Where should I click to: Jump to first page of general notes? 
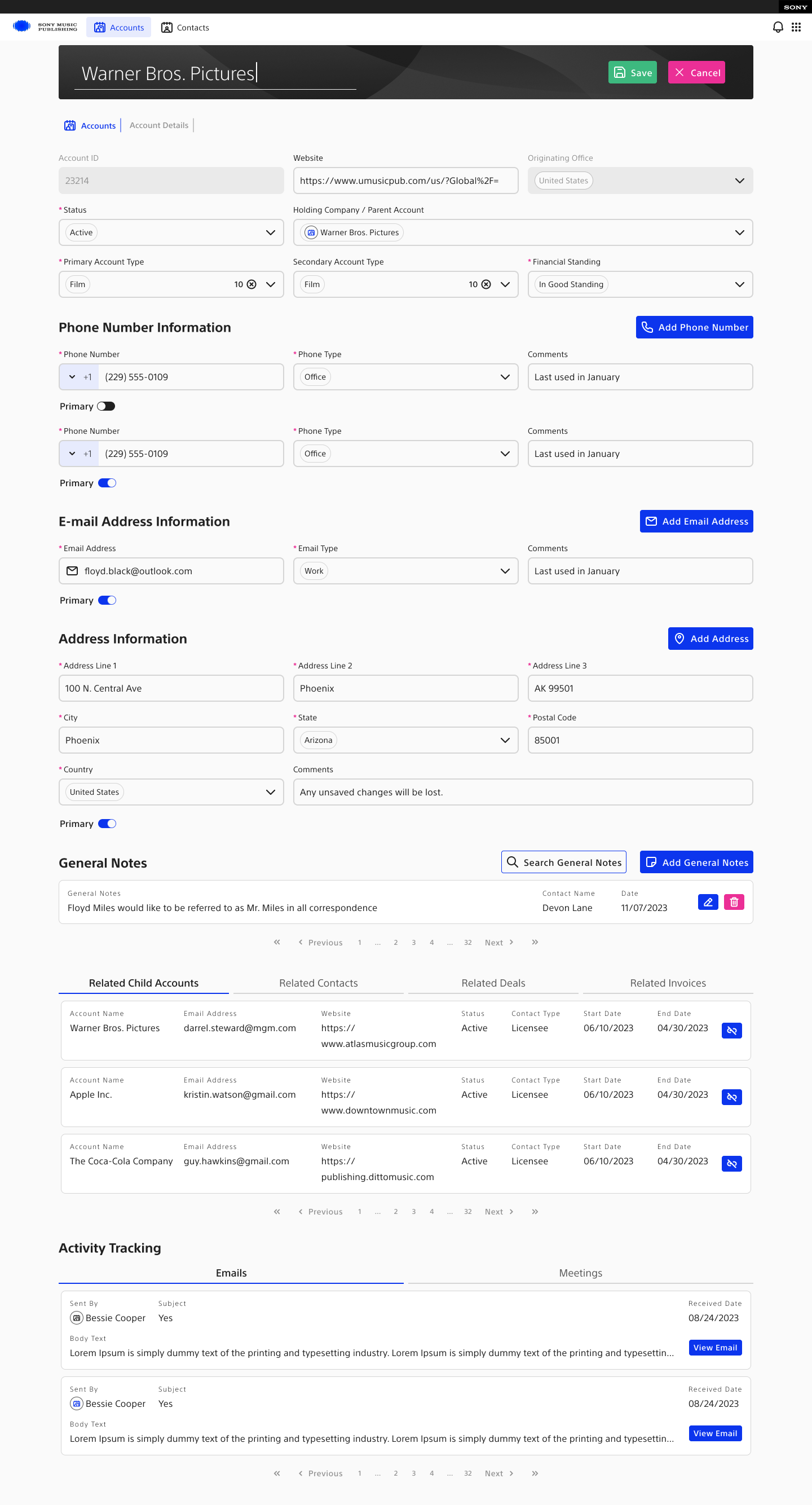pyautogui.click(x=277, y=942)
